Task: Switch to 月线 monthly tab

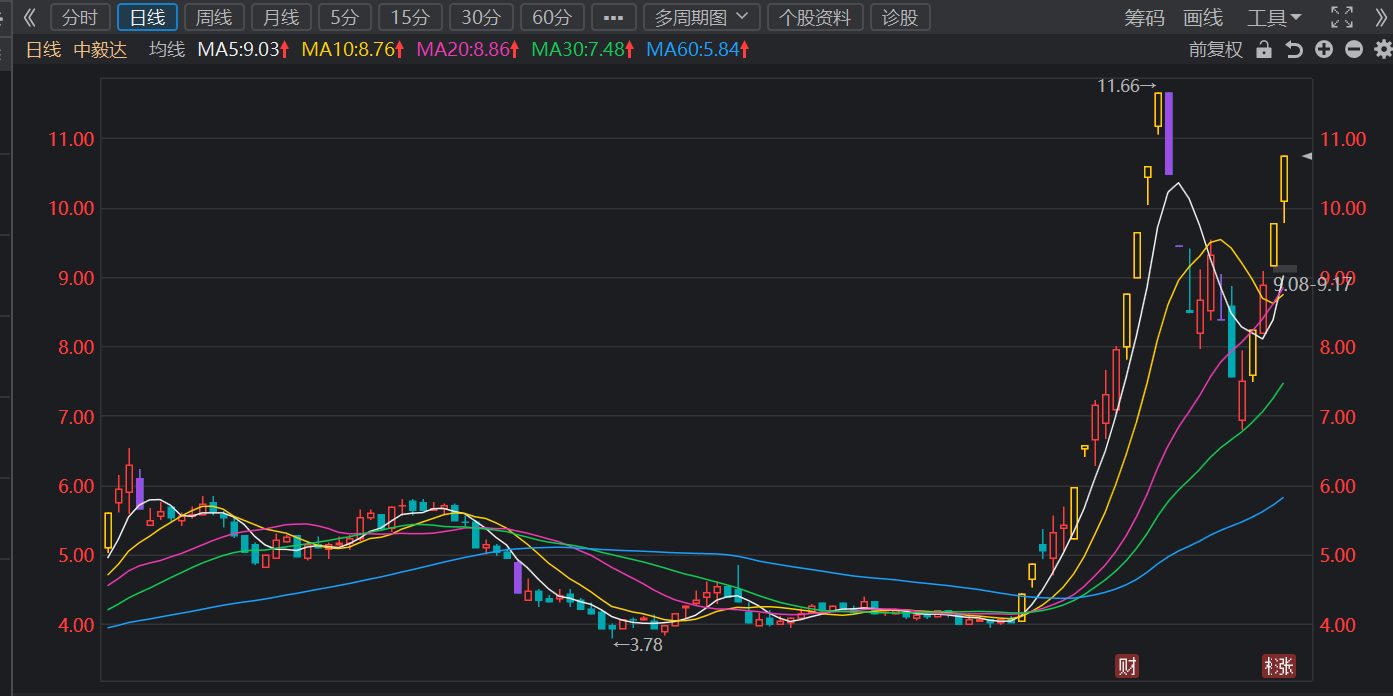Action: pyautogui.click(x=281, y=17)
